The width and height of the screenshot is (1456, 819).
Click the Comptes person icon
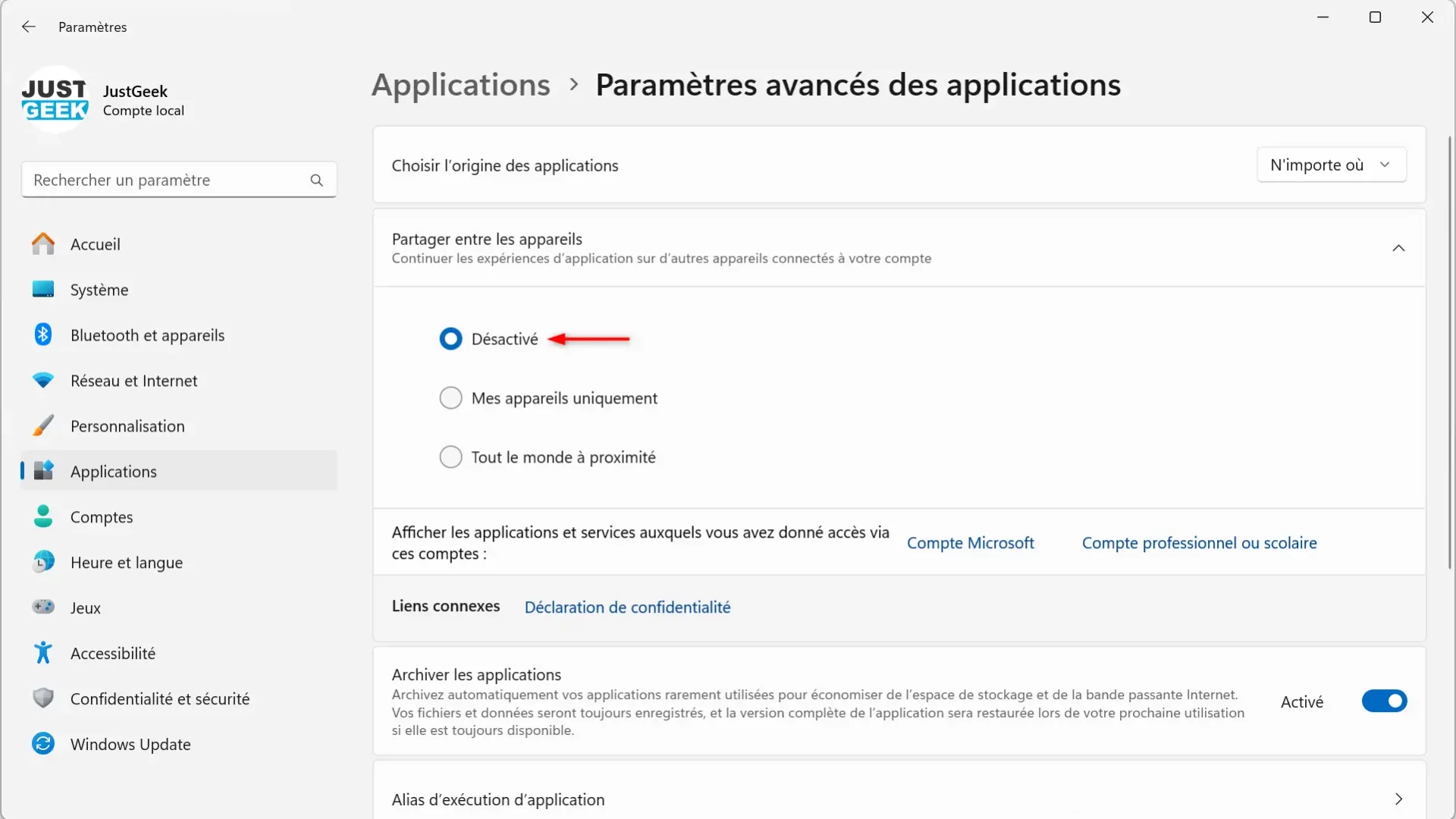click(x=43, y=516)
